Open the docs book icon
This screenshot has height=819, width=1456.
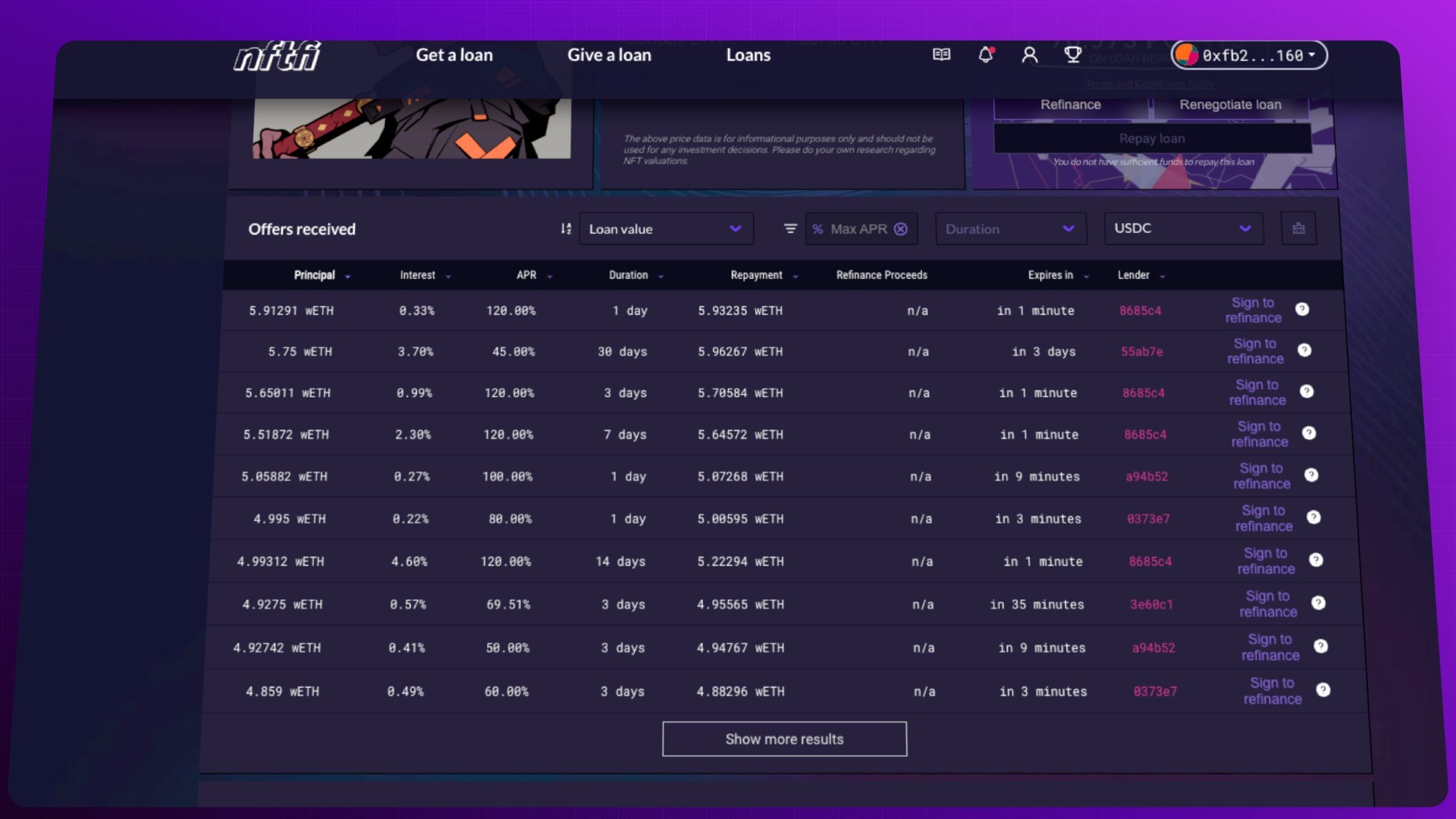click(x=941, y=55)
